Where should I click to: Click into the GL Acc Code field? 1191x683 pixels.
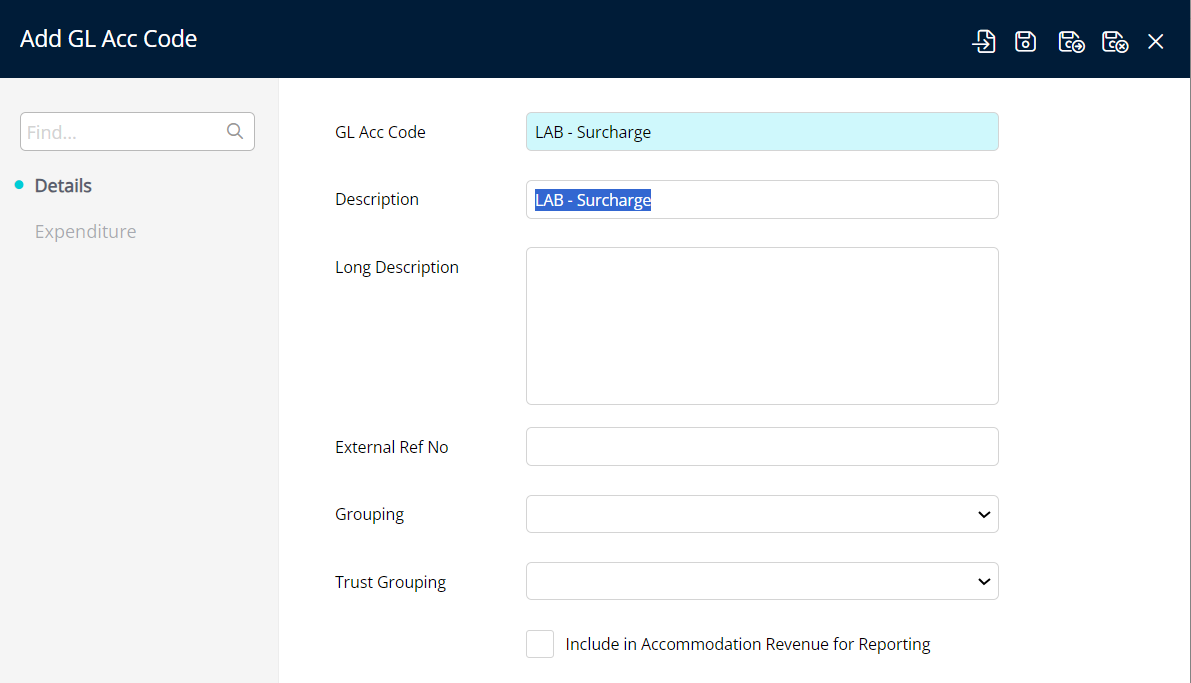click(x=761, y=132)
